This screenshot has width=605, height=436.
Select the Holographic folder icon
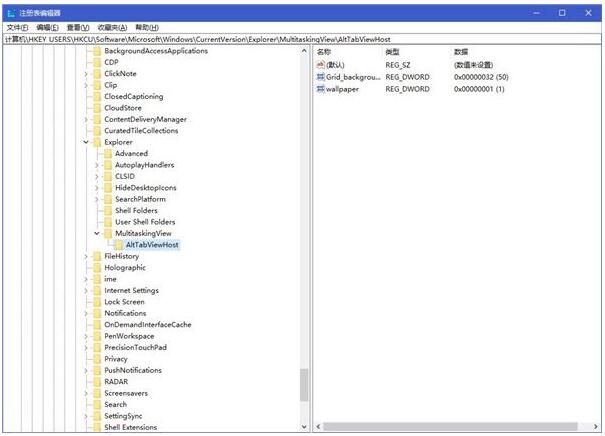tap(97, 267)
